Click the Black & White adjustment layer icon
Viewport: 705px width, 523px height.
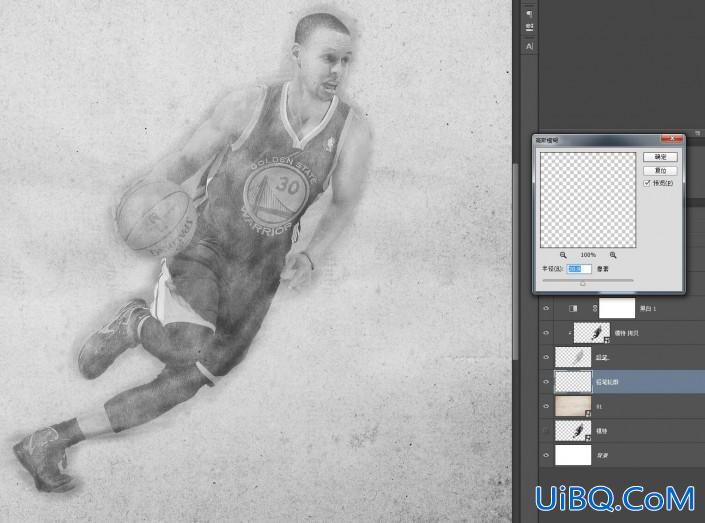click(x=573, y=308)
